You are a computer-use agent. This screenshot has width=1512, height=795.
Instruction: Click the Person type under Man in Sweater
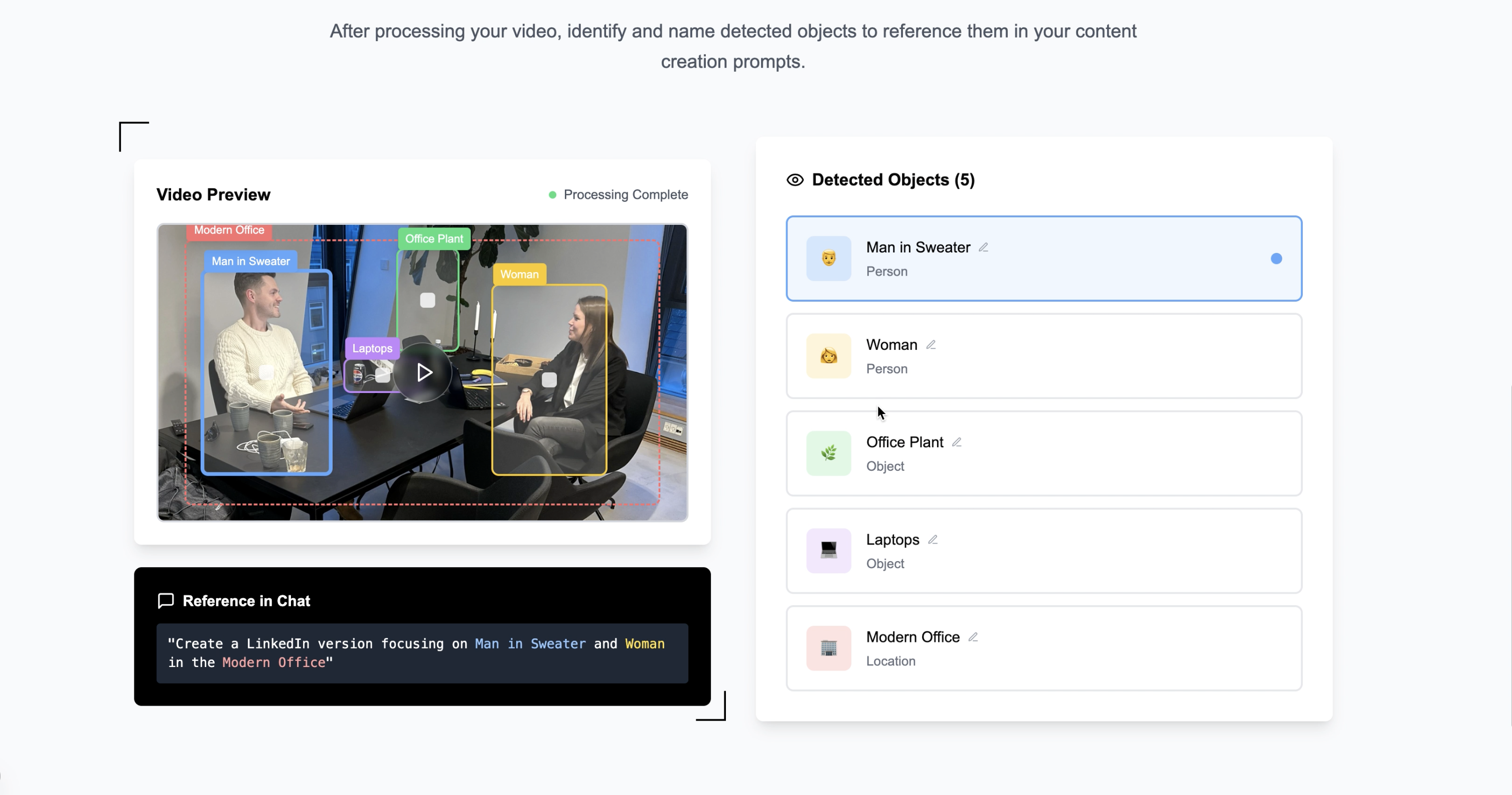point(886,271)
